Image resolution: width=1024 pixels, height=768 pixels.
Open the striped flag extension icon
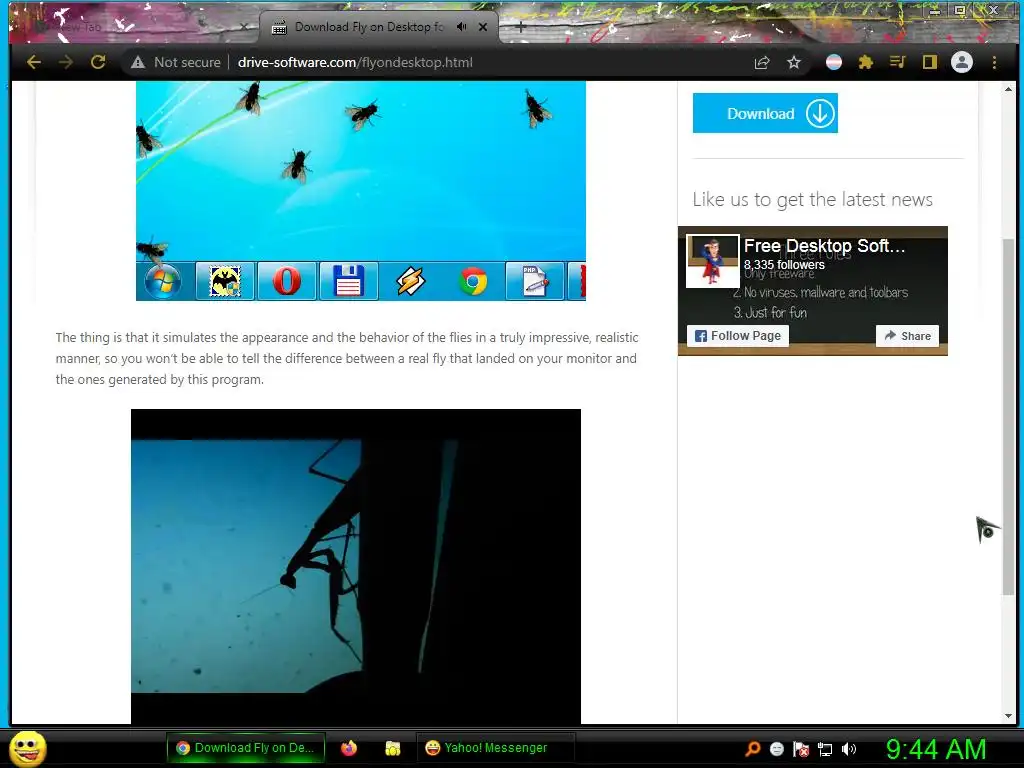pos(834,62)
